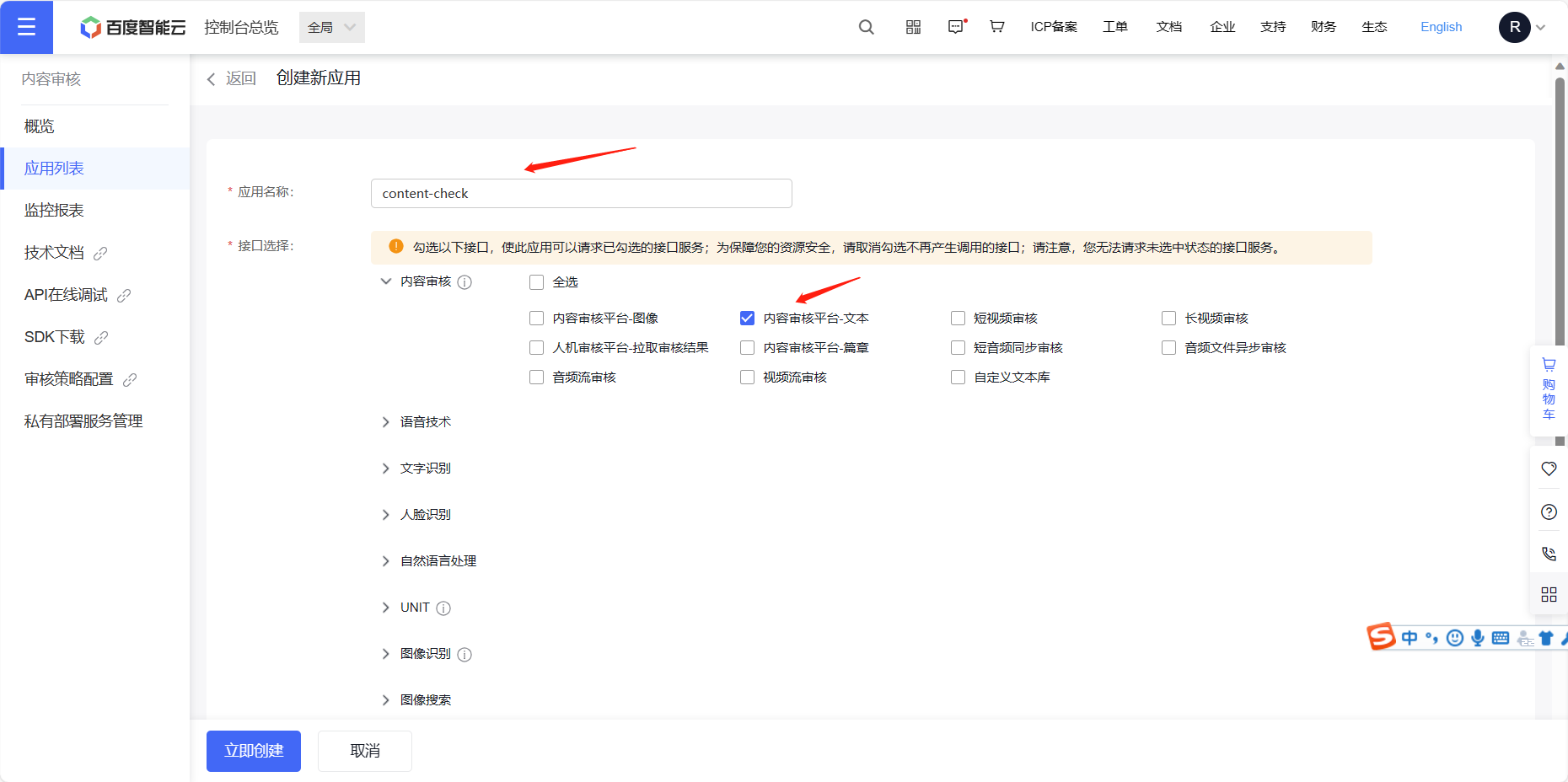Click the 立即创建 button
Screen dimensions: 1568x782
point(254,751)
